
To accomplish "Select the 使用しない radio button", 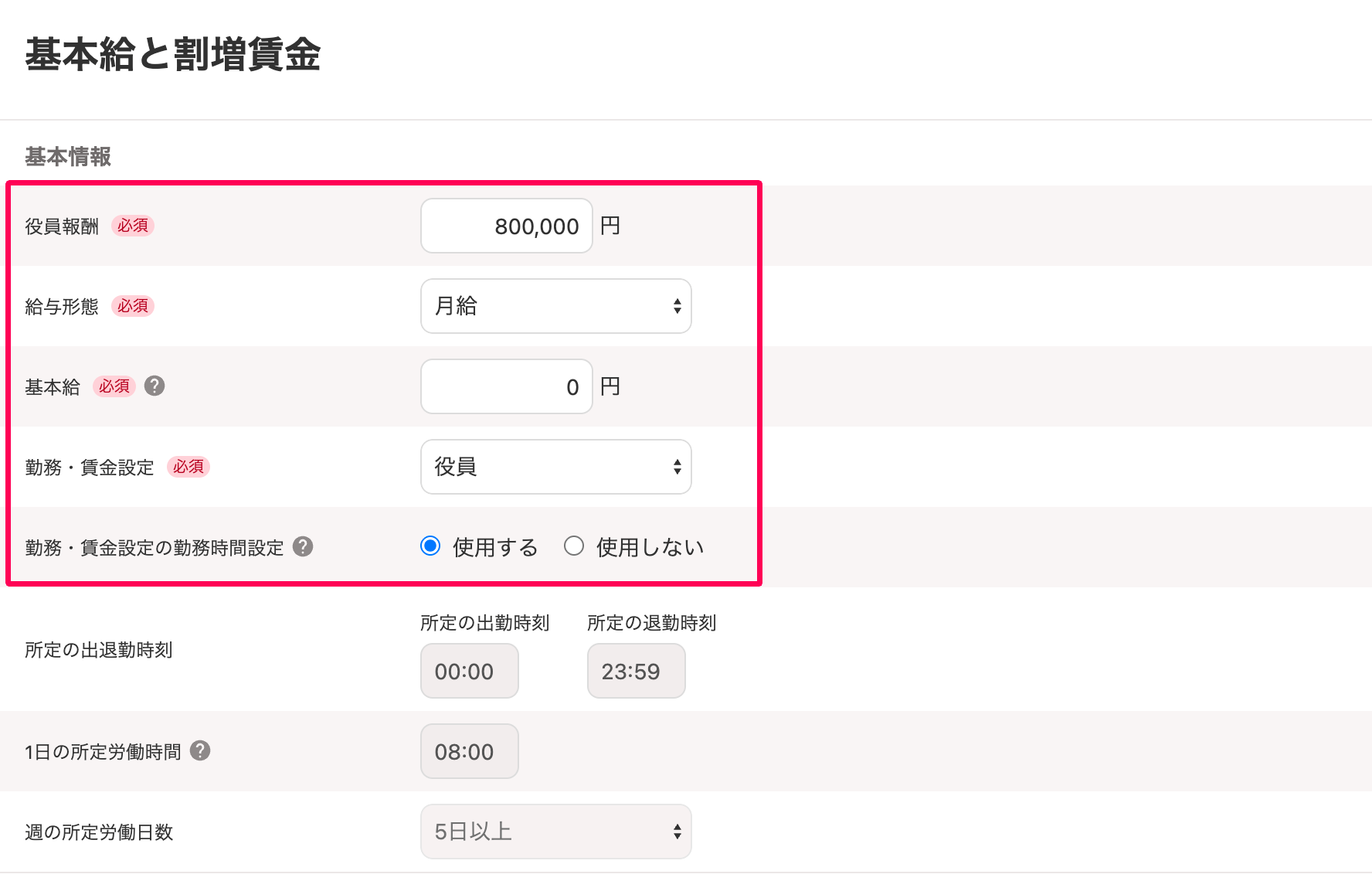I will coord(574,546).
